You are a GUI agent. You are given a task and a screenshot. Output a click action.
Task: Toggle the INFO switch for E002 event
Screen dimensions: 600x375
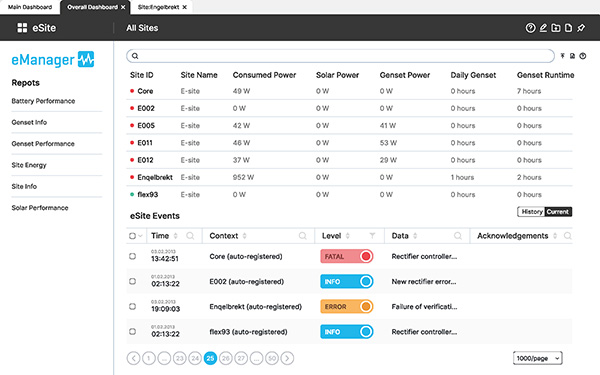pos(347,282)
